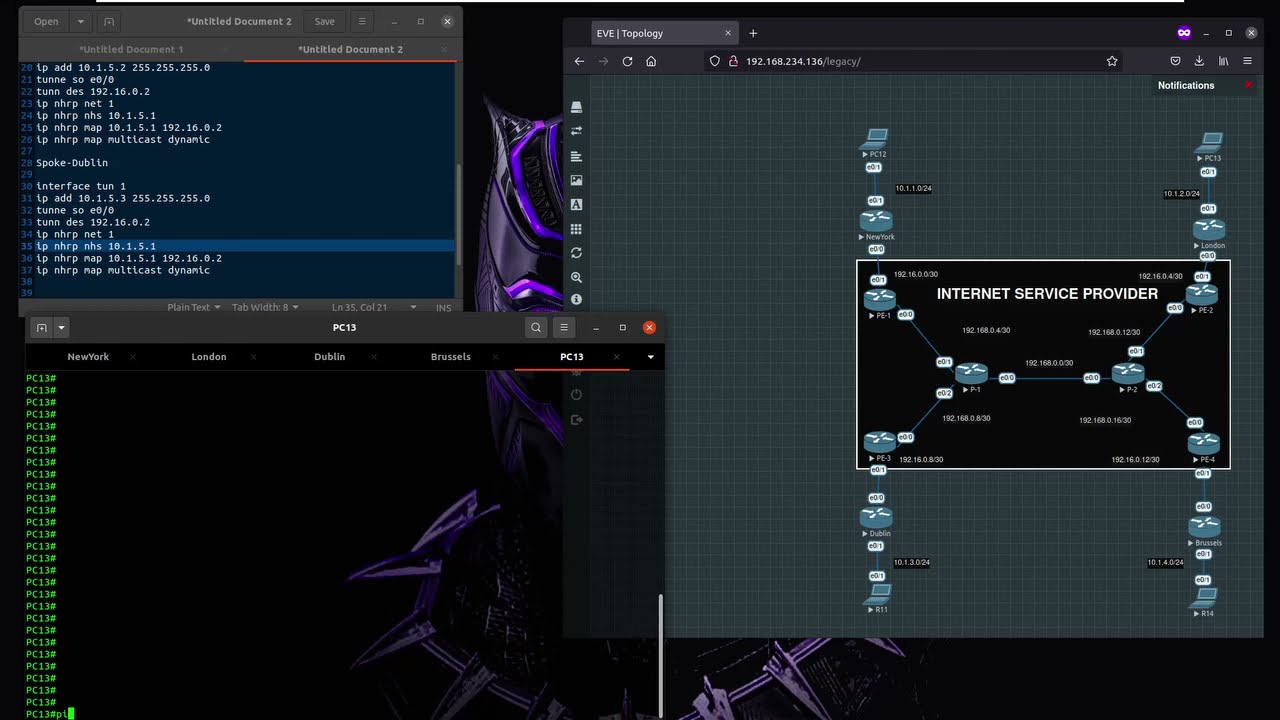Switch to the Untitled Document 1 tab

click(x=131, y=49)
